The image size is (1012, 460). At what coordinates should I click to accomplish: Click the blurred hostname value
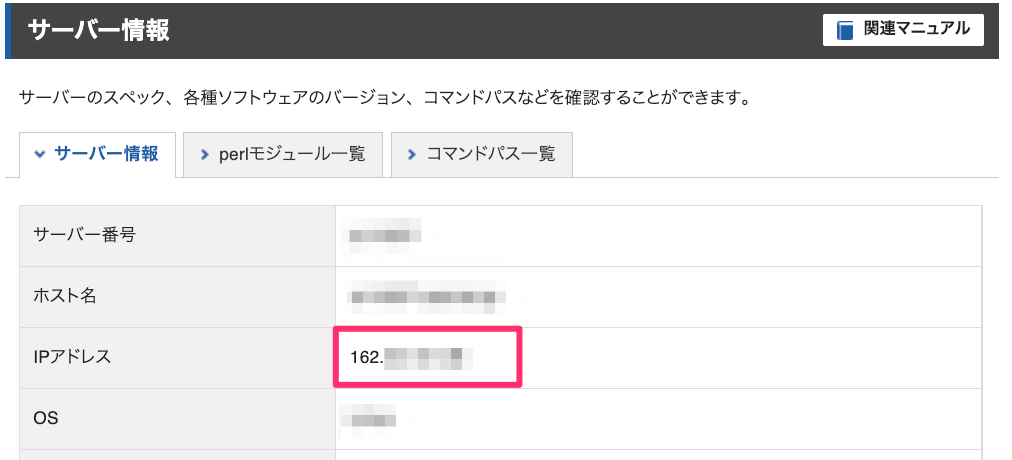click(x=426, y=295)
